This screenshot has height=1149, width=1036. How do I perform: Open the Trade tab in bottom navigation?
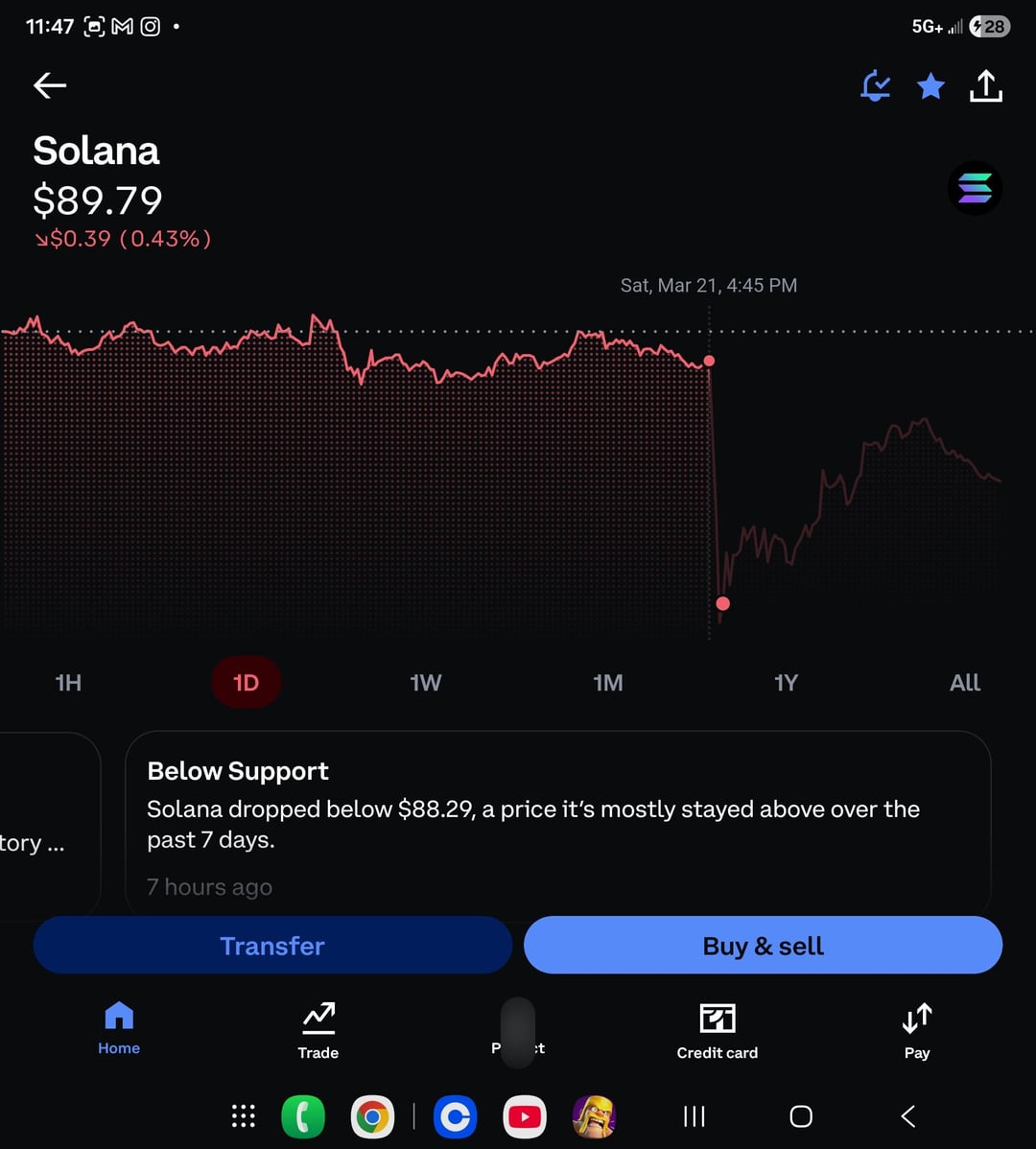click(318, 1030)
